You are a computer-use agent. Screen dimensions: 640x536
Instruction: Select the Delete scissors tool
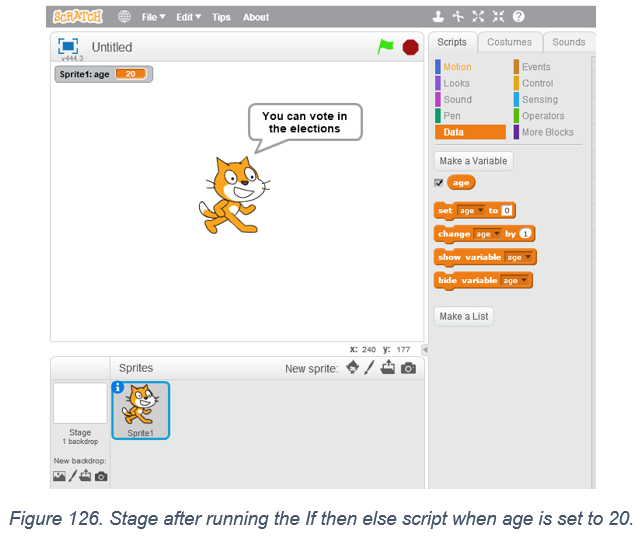click(x=458, y=17)
